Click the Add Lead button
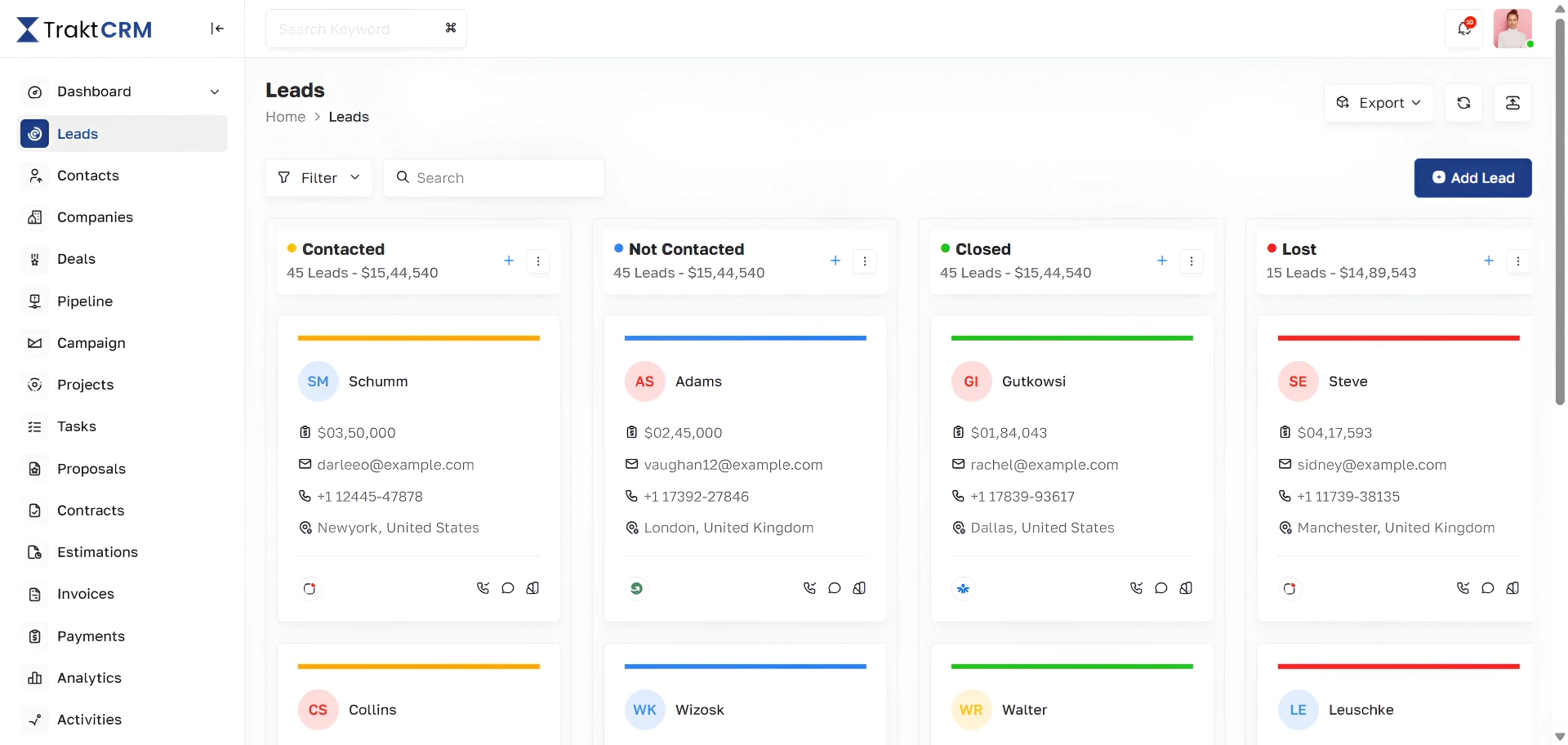Image resolution: width=1568 pixels, height=745 pixels. click(x=1472, y=177)
